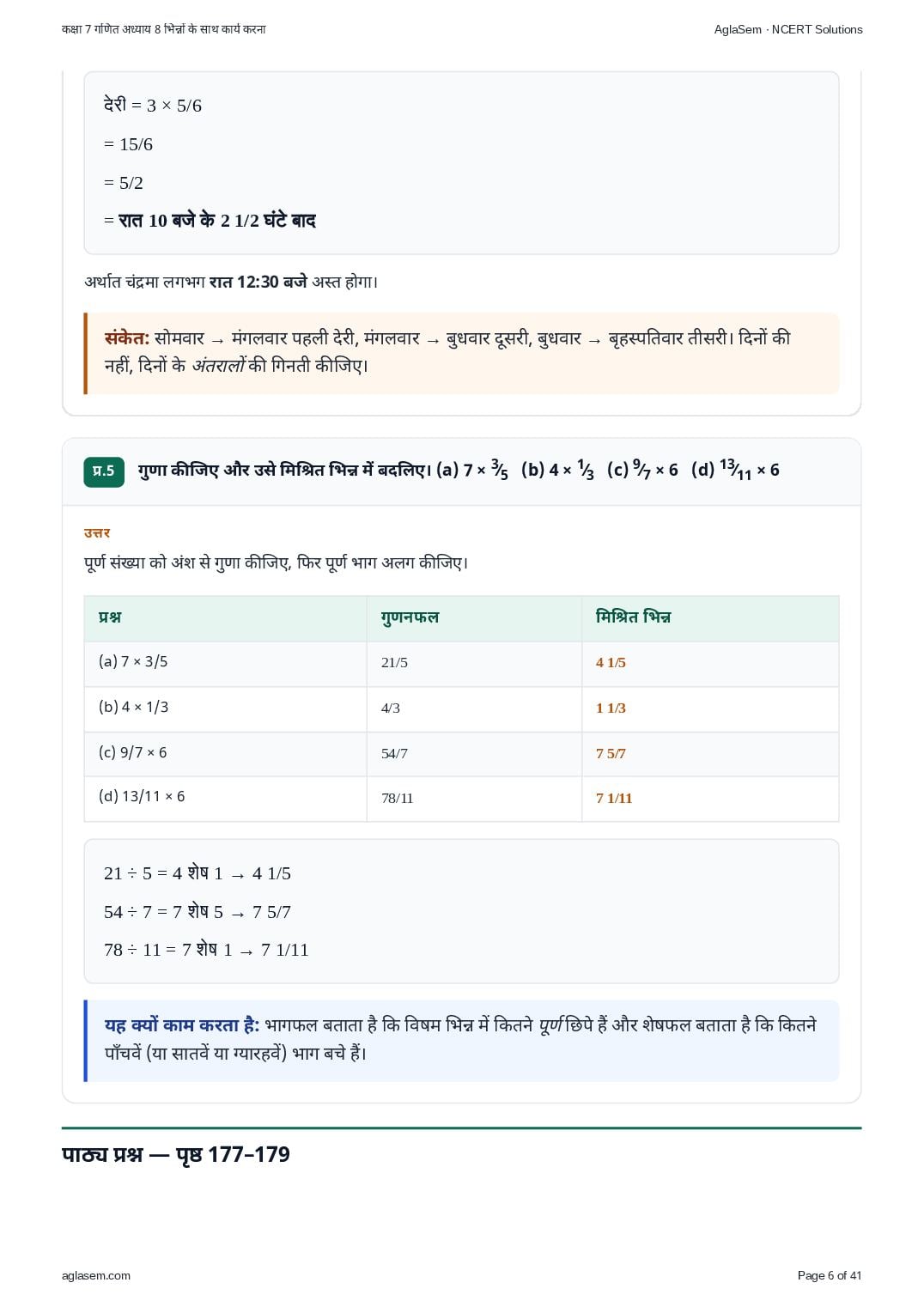The image size is (924, 1307).
Task: Click the chapter title in the page header
Action: point(164,29)
